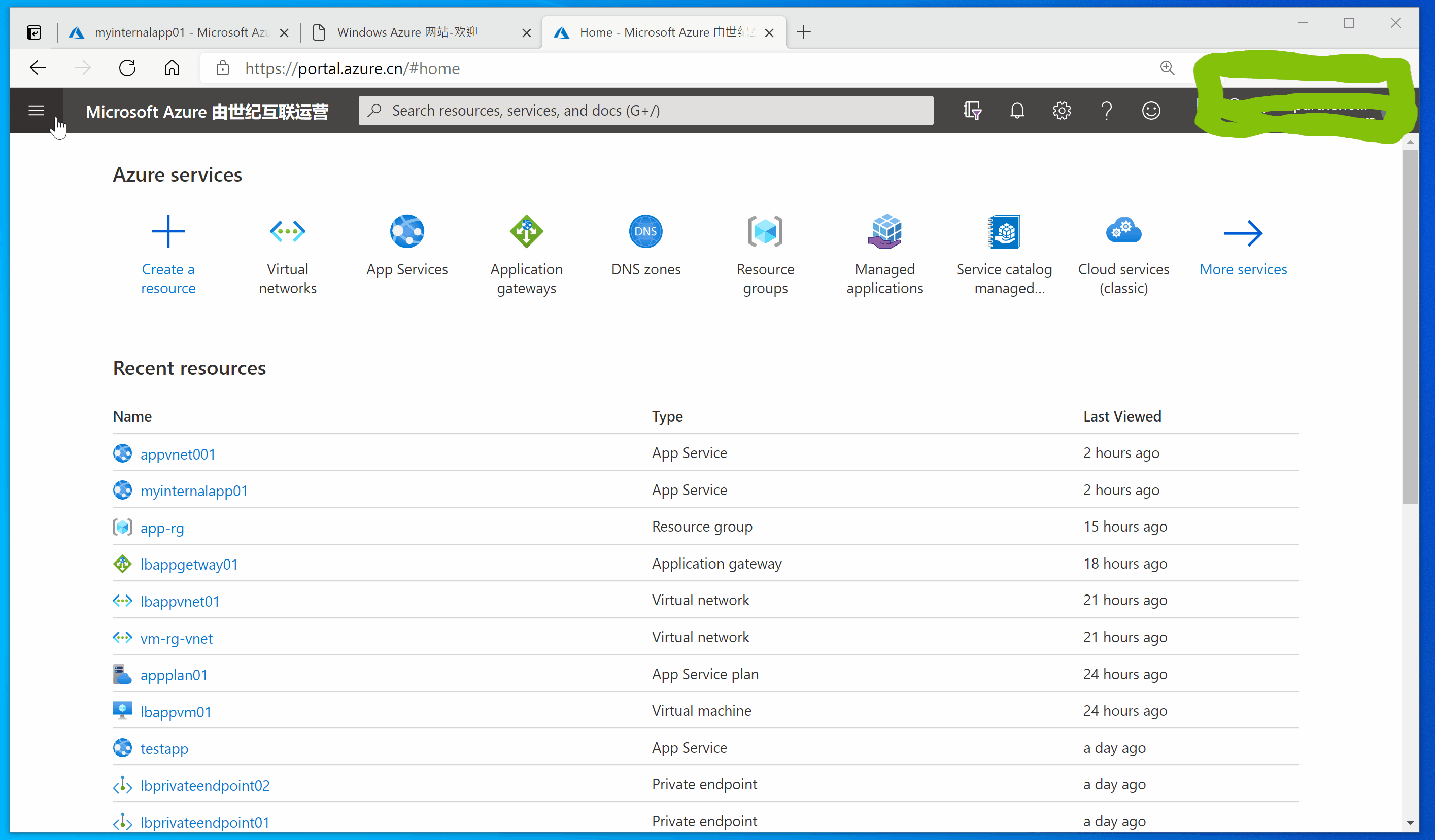This screenshot has height=840, width=1435.
Task: Click the More services arrow
Action: click(x=1243, y=233)
